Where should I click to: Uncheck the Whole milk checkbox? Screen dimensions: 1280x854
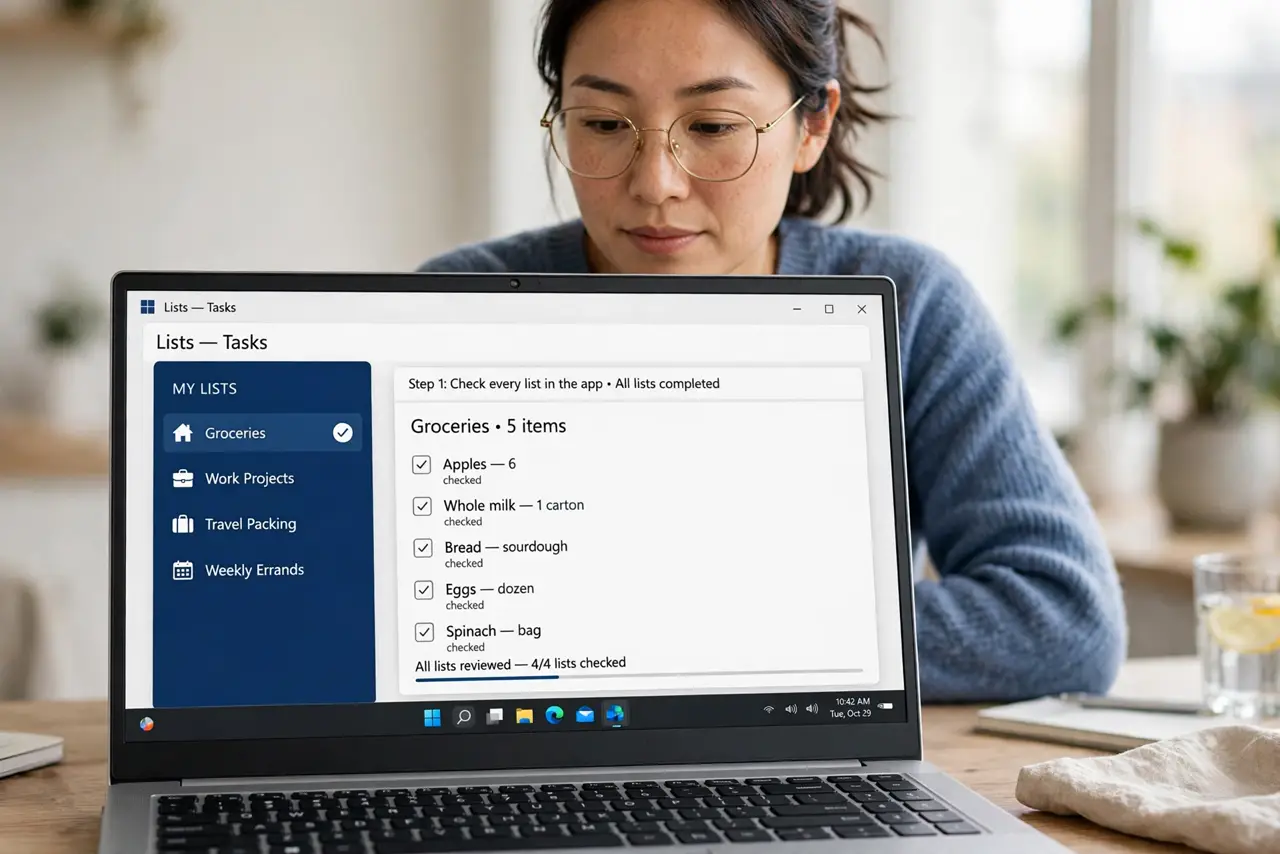pos(423,506)
